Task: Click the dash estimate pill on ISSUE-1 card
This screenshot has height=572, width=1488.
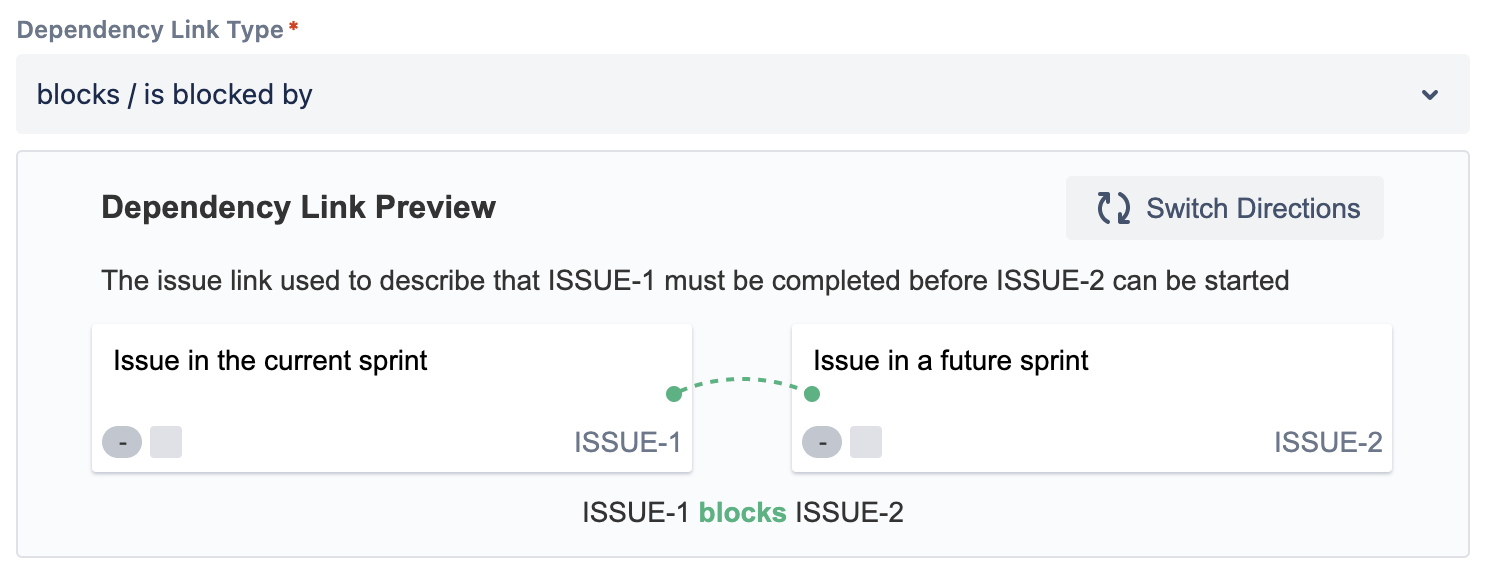Action: [x=122, y=442]
